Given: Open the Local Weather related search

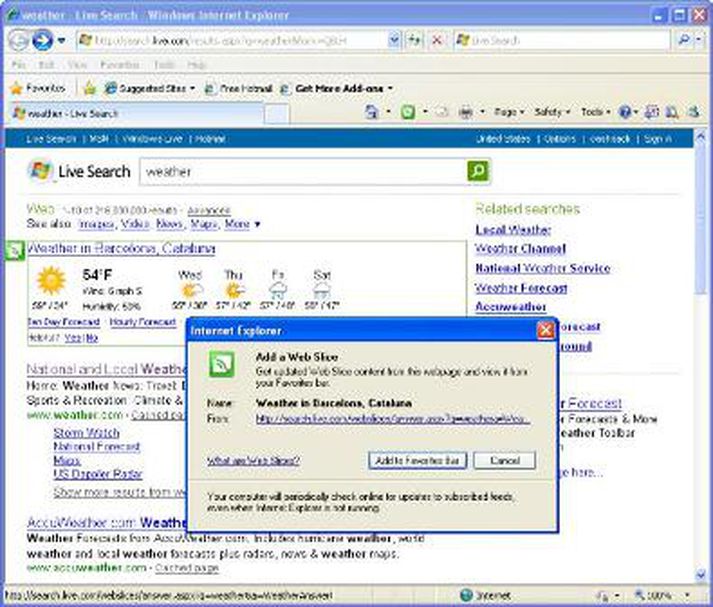Looking at the screenshot, I should (513, 230).
